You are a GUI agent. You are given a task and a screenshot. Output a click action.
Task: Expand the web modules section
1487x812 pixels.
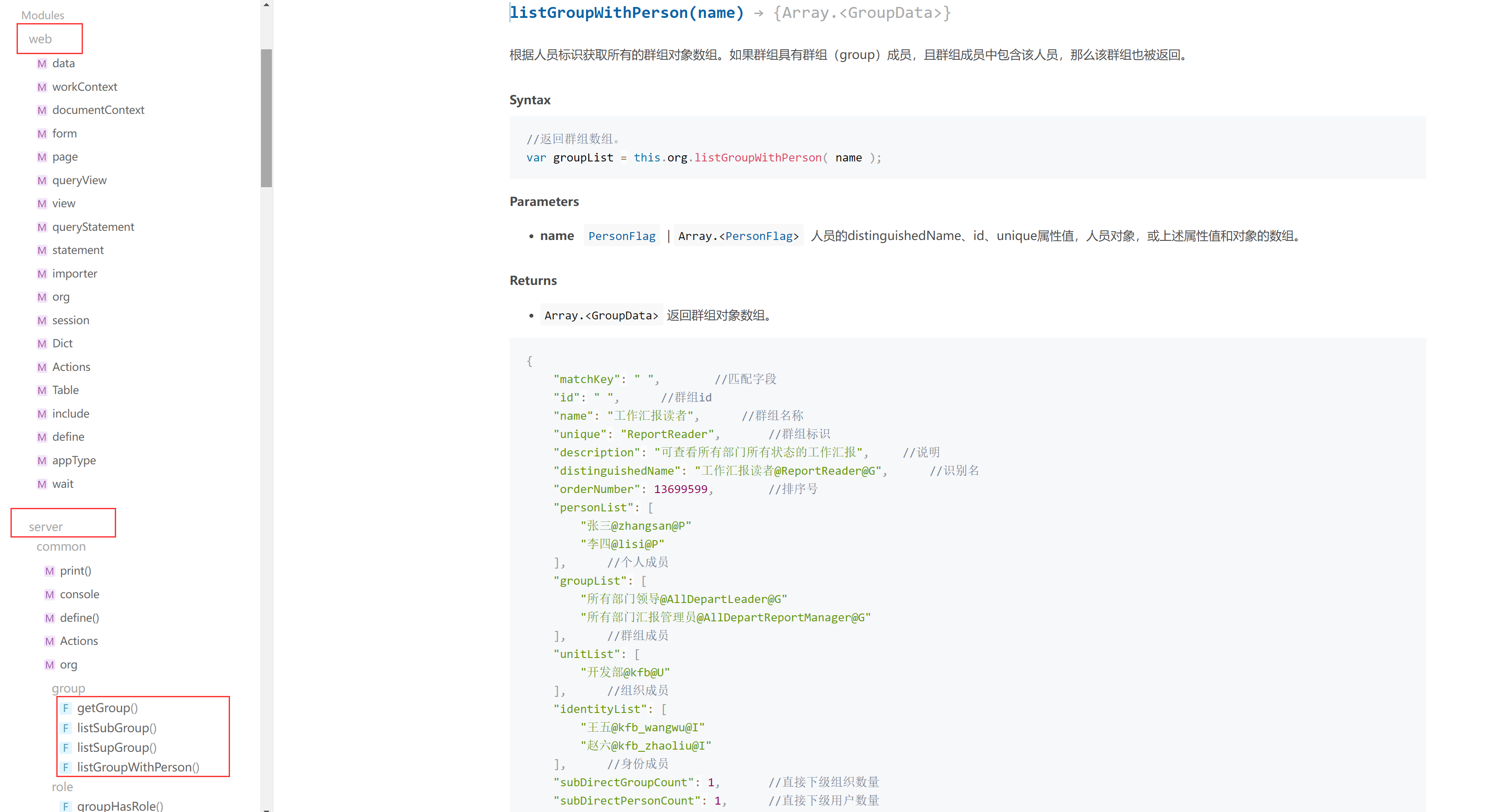pyautogui.click(x=41, y=39)
